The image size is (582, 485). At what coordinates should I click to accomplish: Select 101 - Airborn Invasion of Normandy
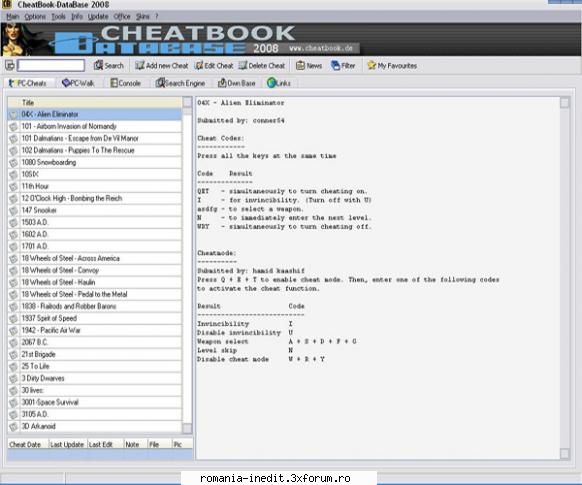coord(95,126)
